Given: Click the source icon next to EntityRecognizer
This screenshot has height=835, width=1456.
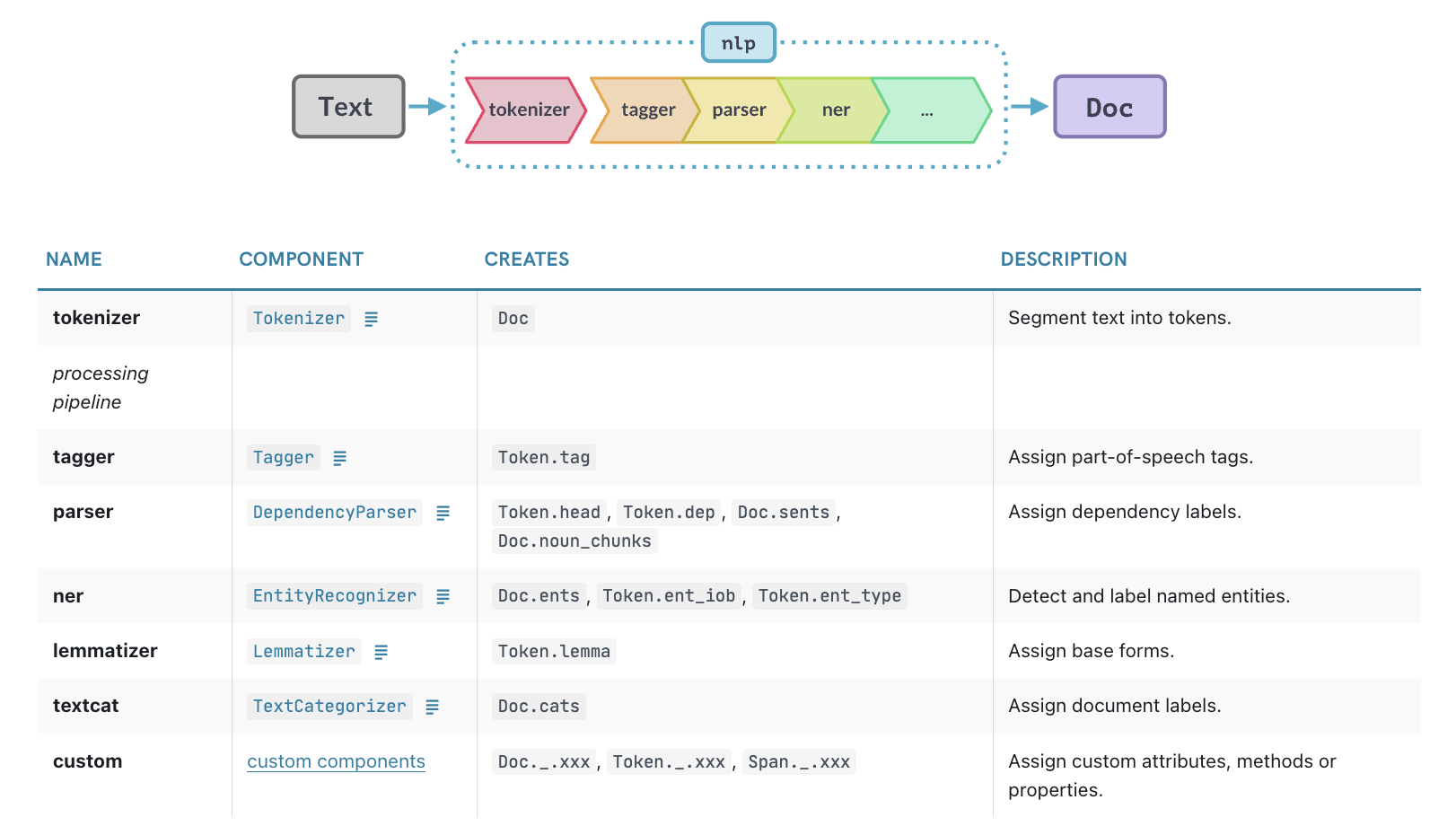Looking at the screenshot, I should [443, 596].
